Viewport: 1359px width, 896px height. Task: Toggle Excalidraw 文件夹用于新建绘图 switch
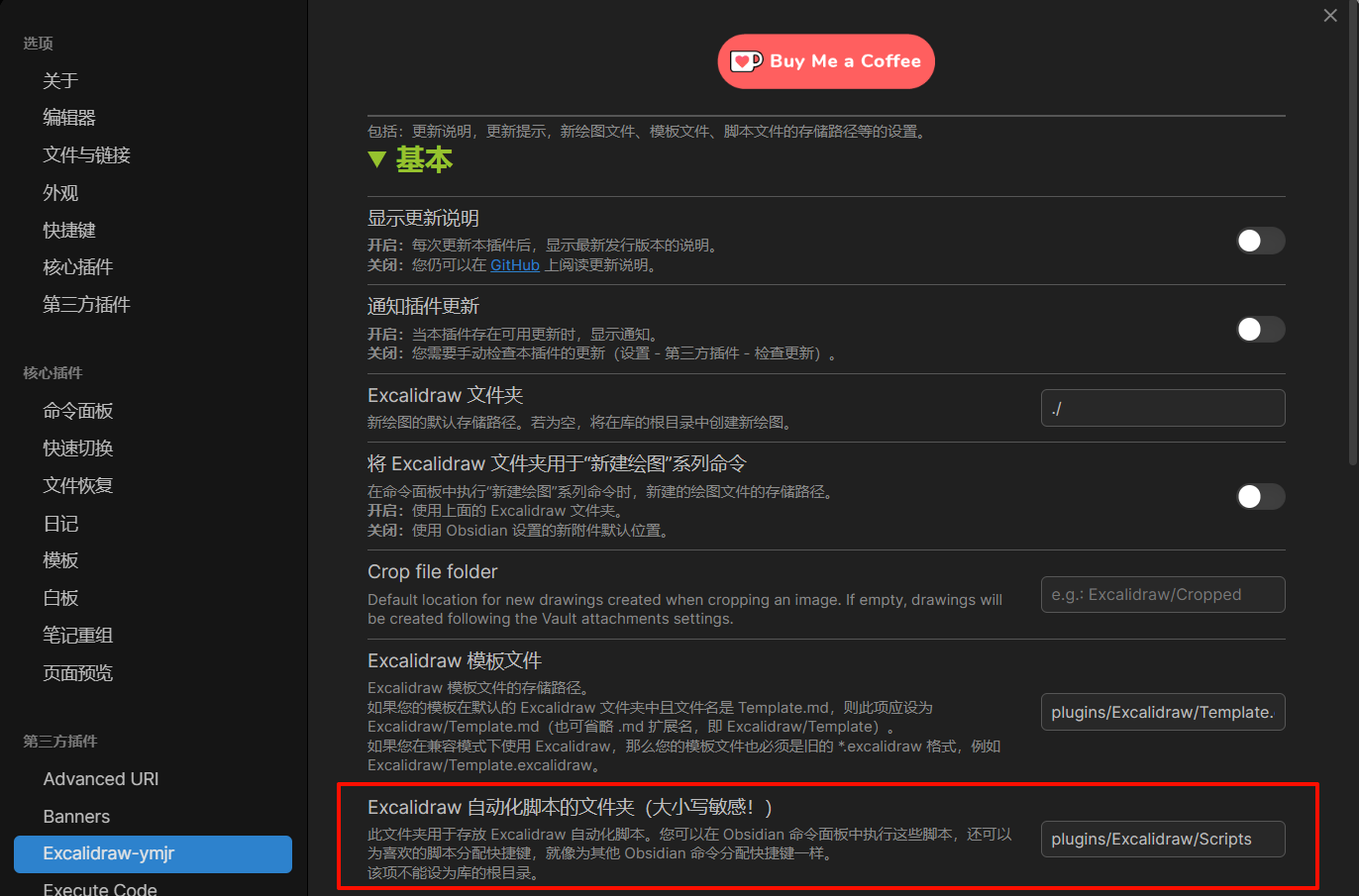(x=1261, y=496)
